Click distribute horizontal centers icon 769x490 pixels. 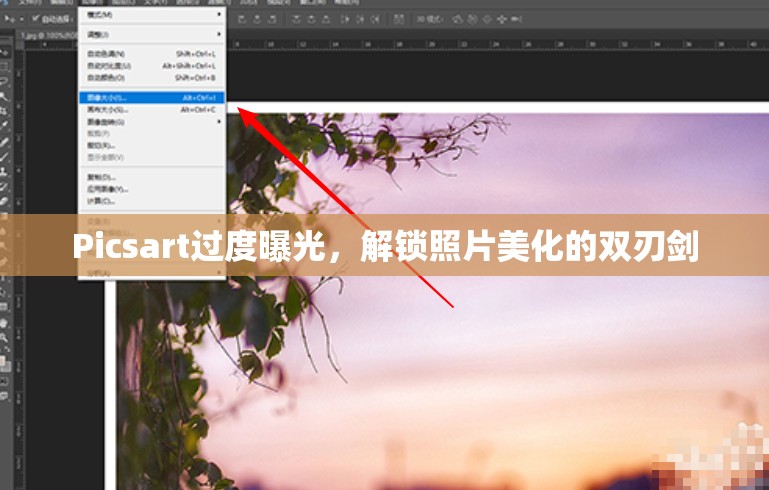[x=360, y=19]
